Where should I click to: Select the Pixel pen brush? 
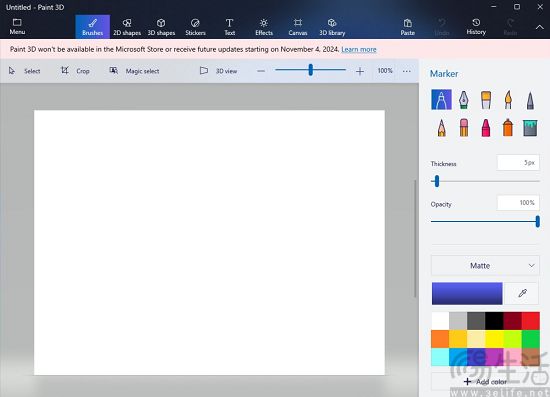(x=530, y=100)
